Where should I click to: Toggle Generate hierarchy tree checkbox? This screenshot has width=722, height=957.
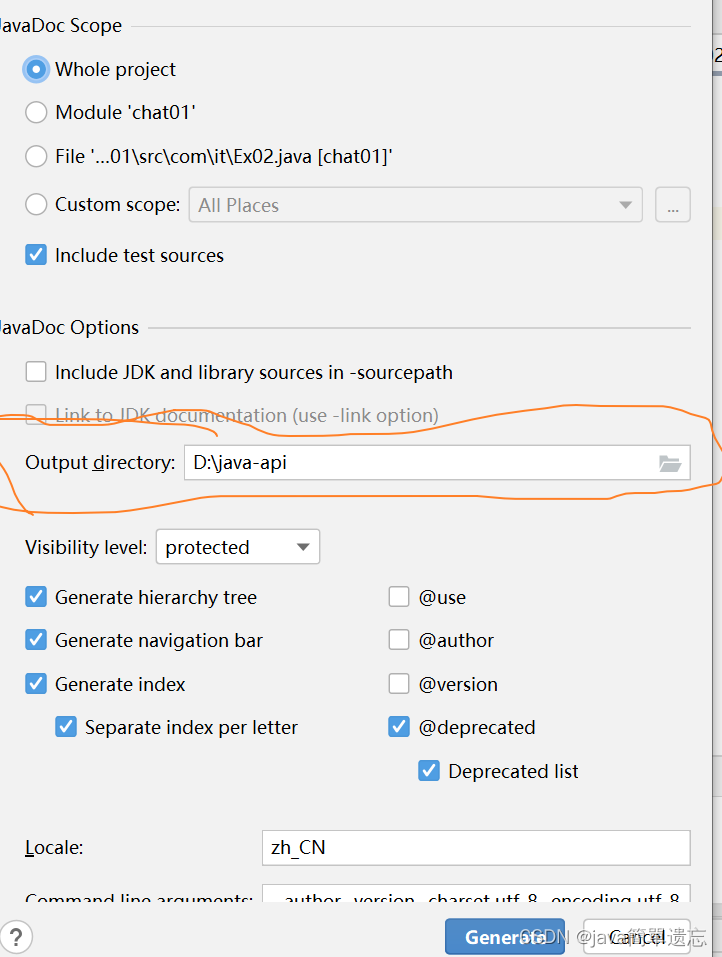click(36, 597)
